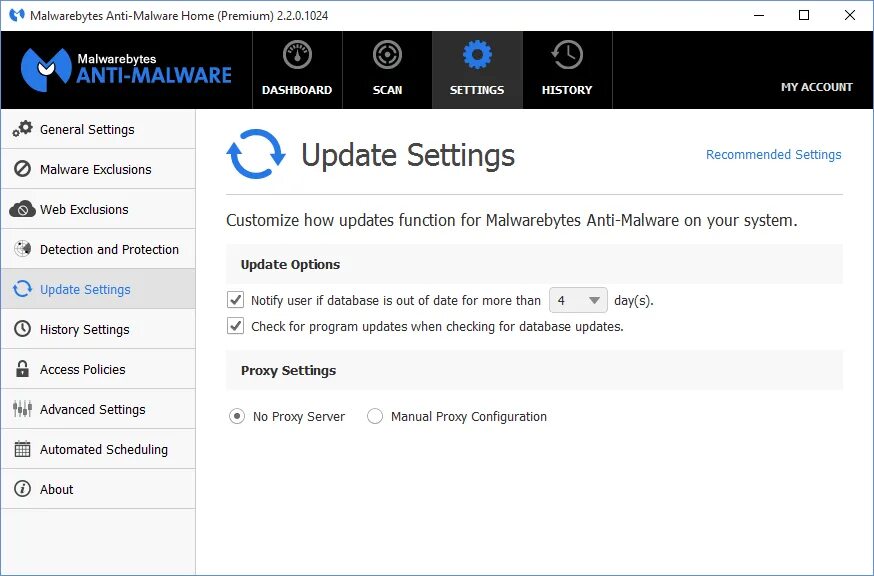
Task: Switch to the Scan tab
Action: [x=387, y=69]
